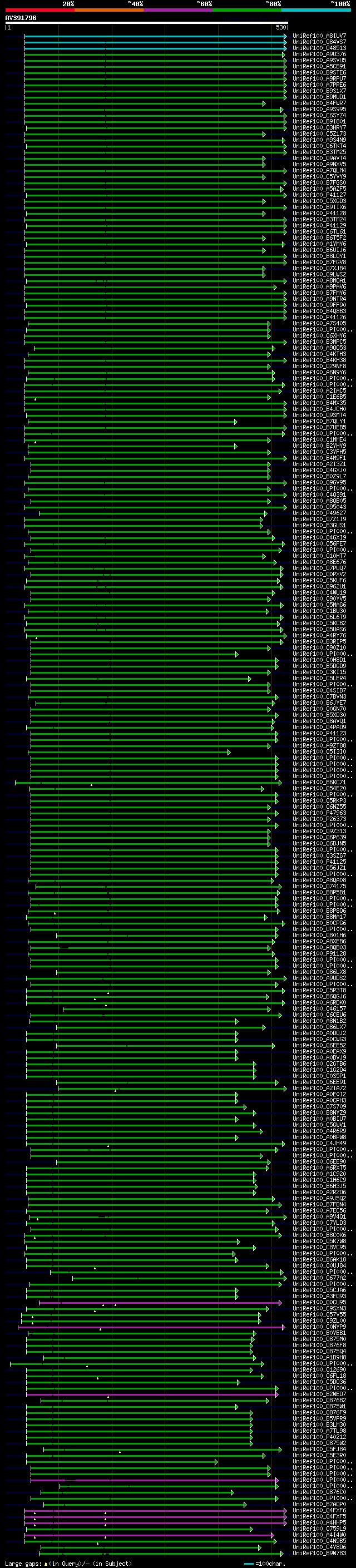Select UniRef100_C3YFH5 label
Image resolution: width=356 pixels, height=1568 pixels.
pos(319,452)
